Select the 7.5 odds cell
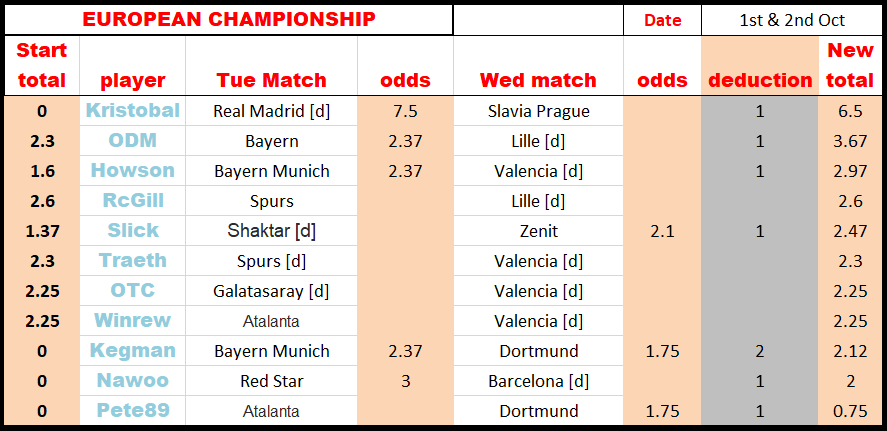The image size is (887, 431). [405, 111]
